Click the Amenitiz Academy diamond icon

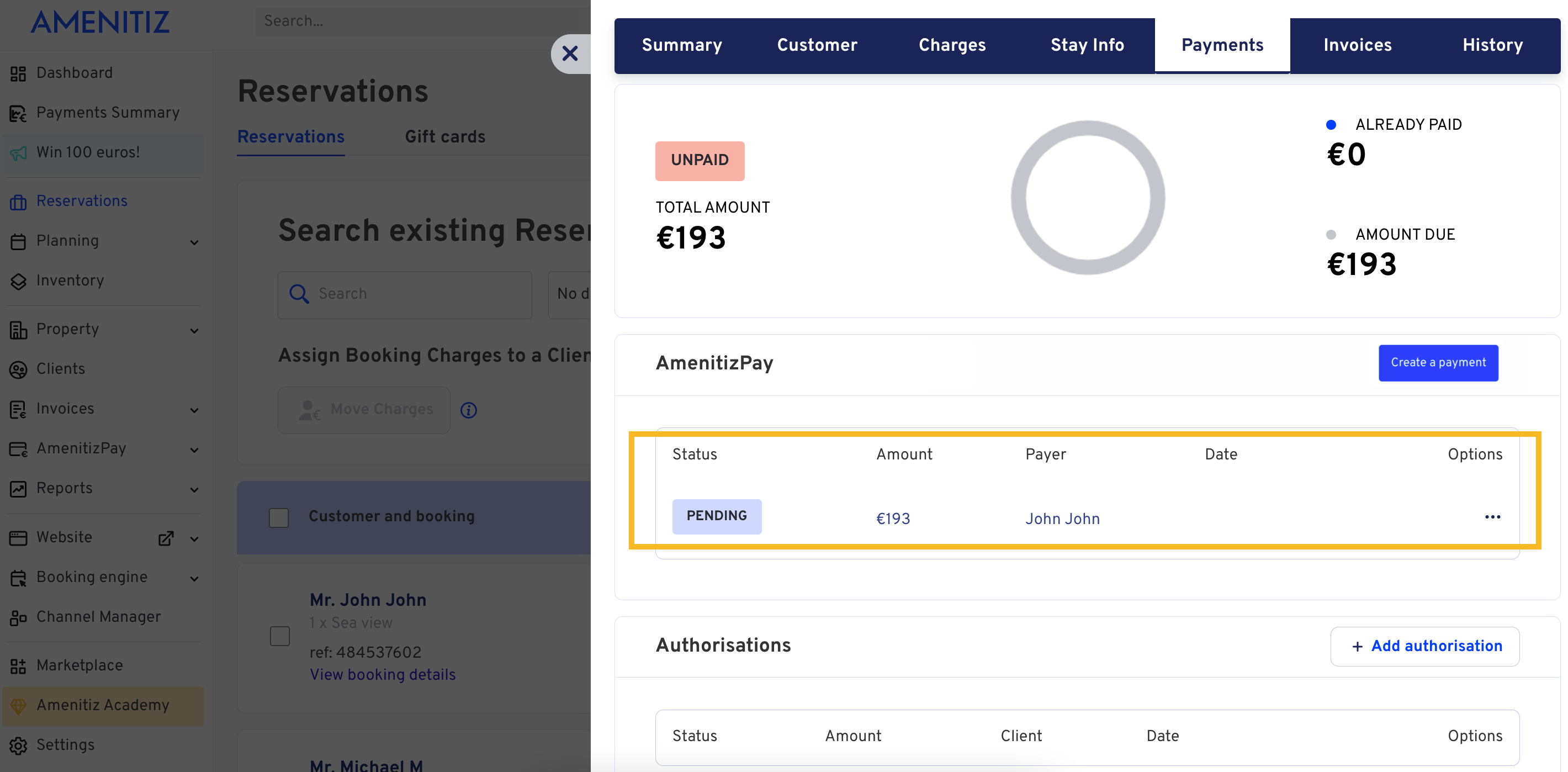point(18,706)
